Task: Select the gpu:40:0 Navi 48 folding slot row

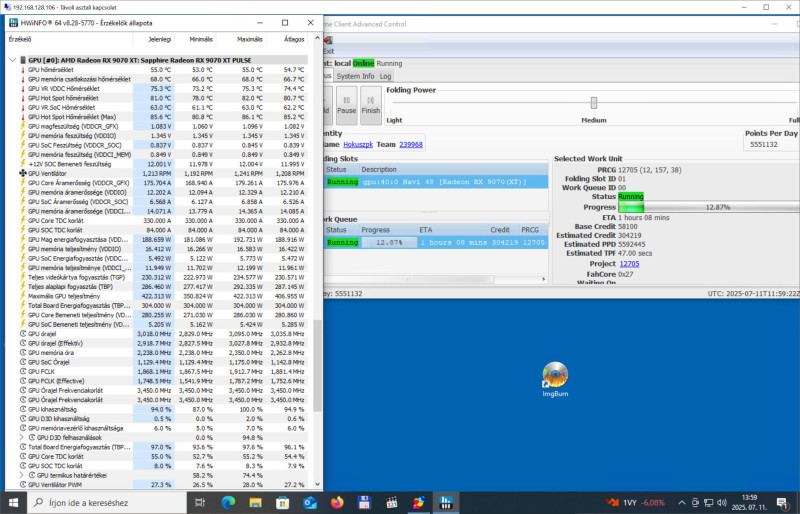Action: (x=436, y=182)
